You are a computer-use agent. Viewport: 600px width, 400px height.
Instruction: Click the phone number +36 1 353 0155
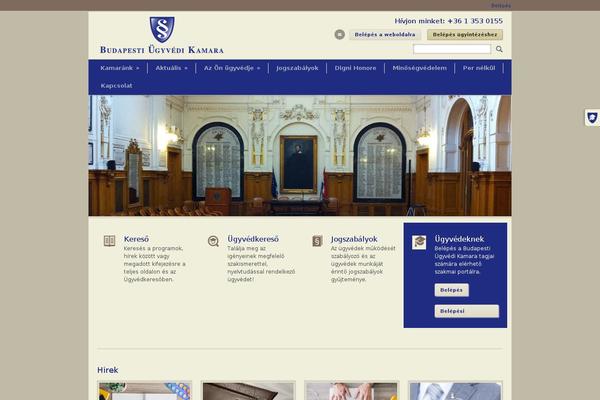coord(475,21)
